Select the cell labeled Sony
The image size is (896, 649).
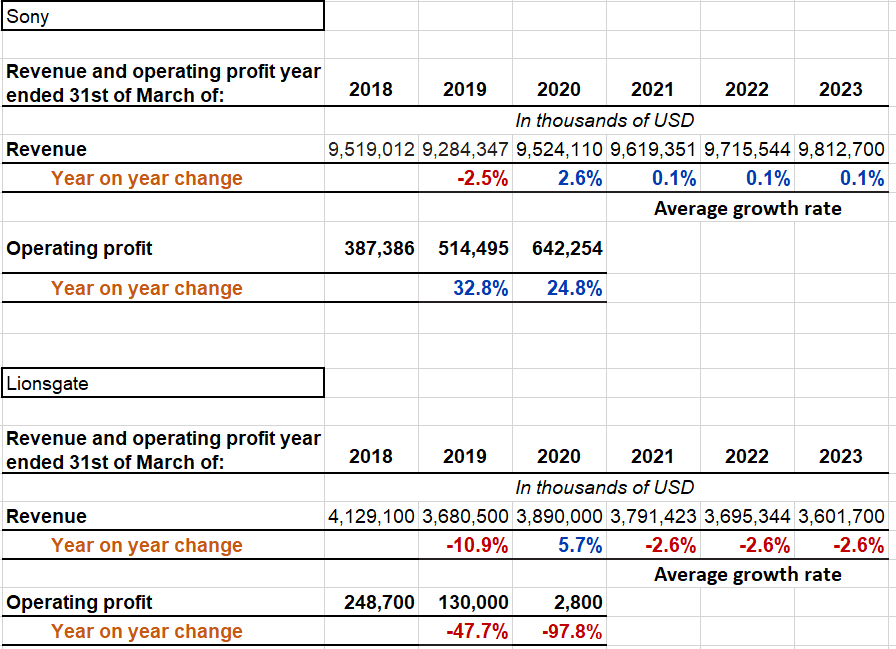tap(163, 15)
